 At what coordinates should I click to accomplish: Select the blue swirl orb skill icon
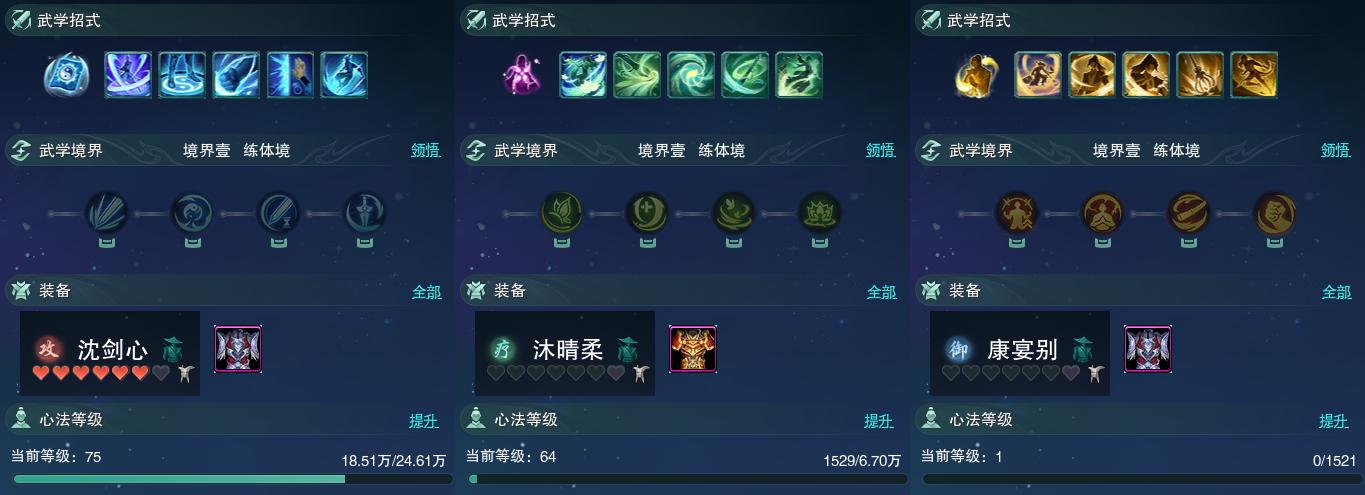click(x=67, y=76)
